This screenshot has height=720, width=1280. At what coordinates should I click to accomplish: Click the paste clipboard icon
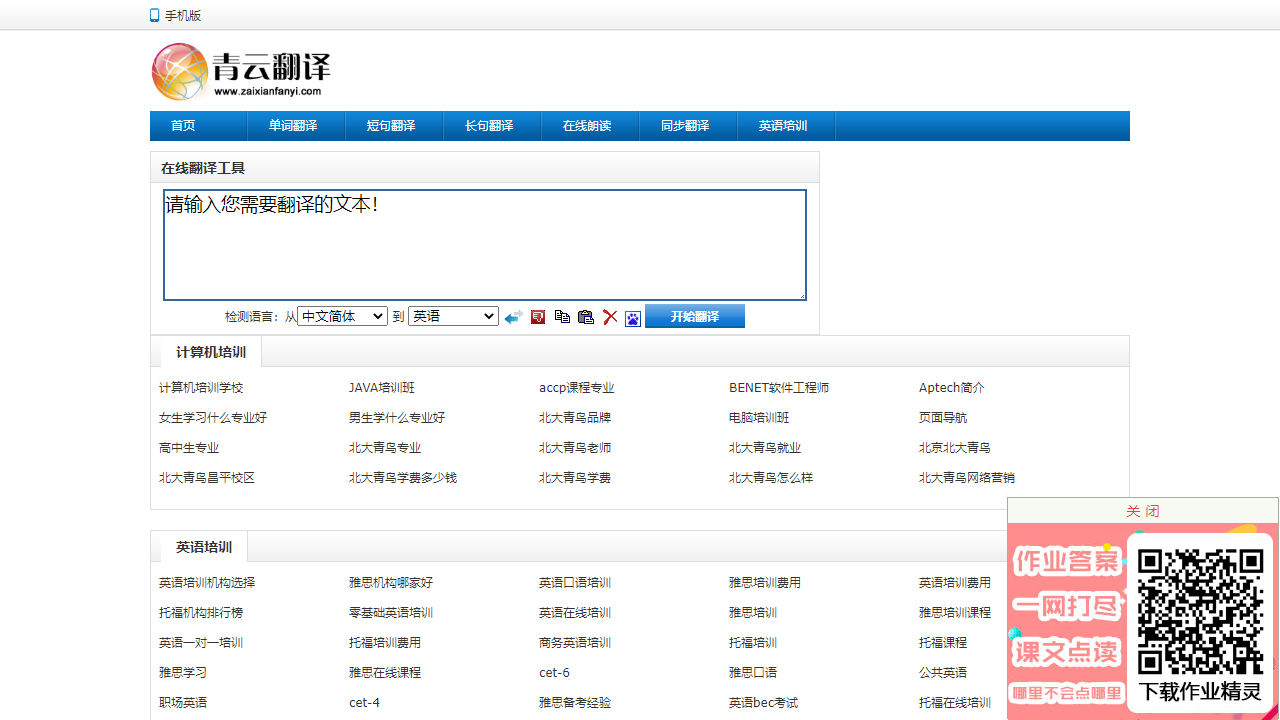[586, 317]
